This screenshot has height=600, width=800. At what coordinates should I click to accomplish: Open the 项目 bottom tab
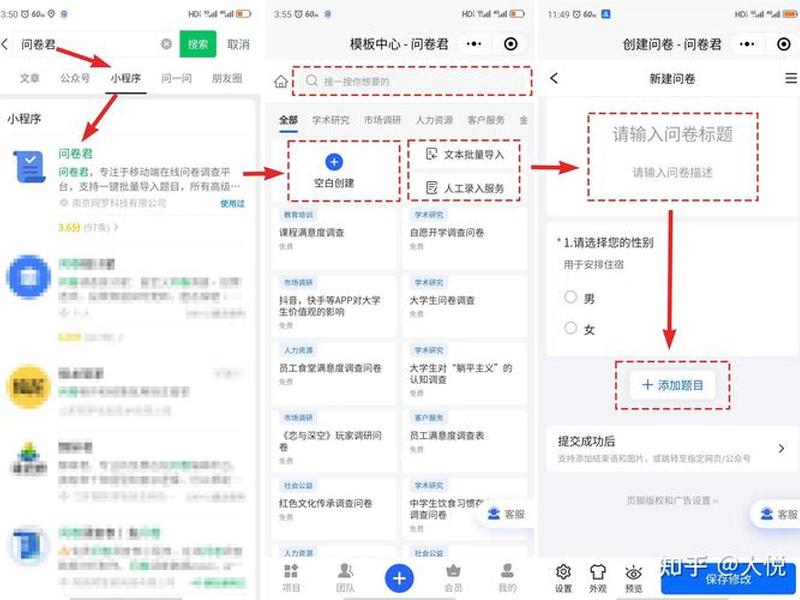point(291,578)
